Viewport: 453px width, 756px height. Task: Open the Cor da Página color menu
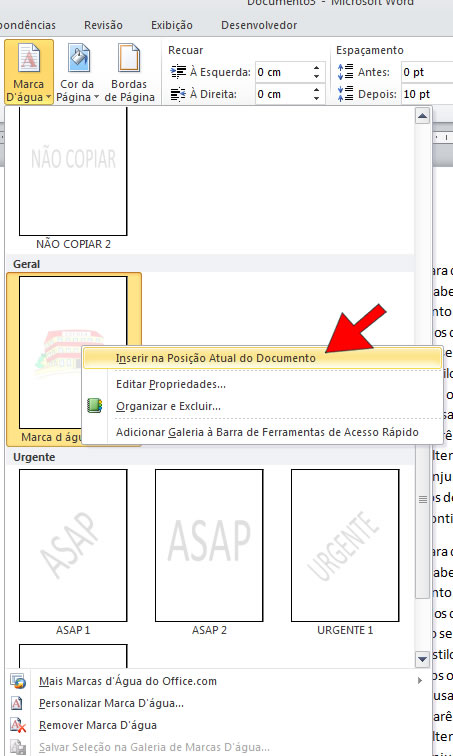pyautogui.click(x=77, y=72)
